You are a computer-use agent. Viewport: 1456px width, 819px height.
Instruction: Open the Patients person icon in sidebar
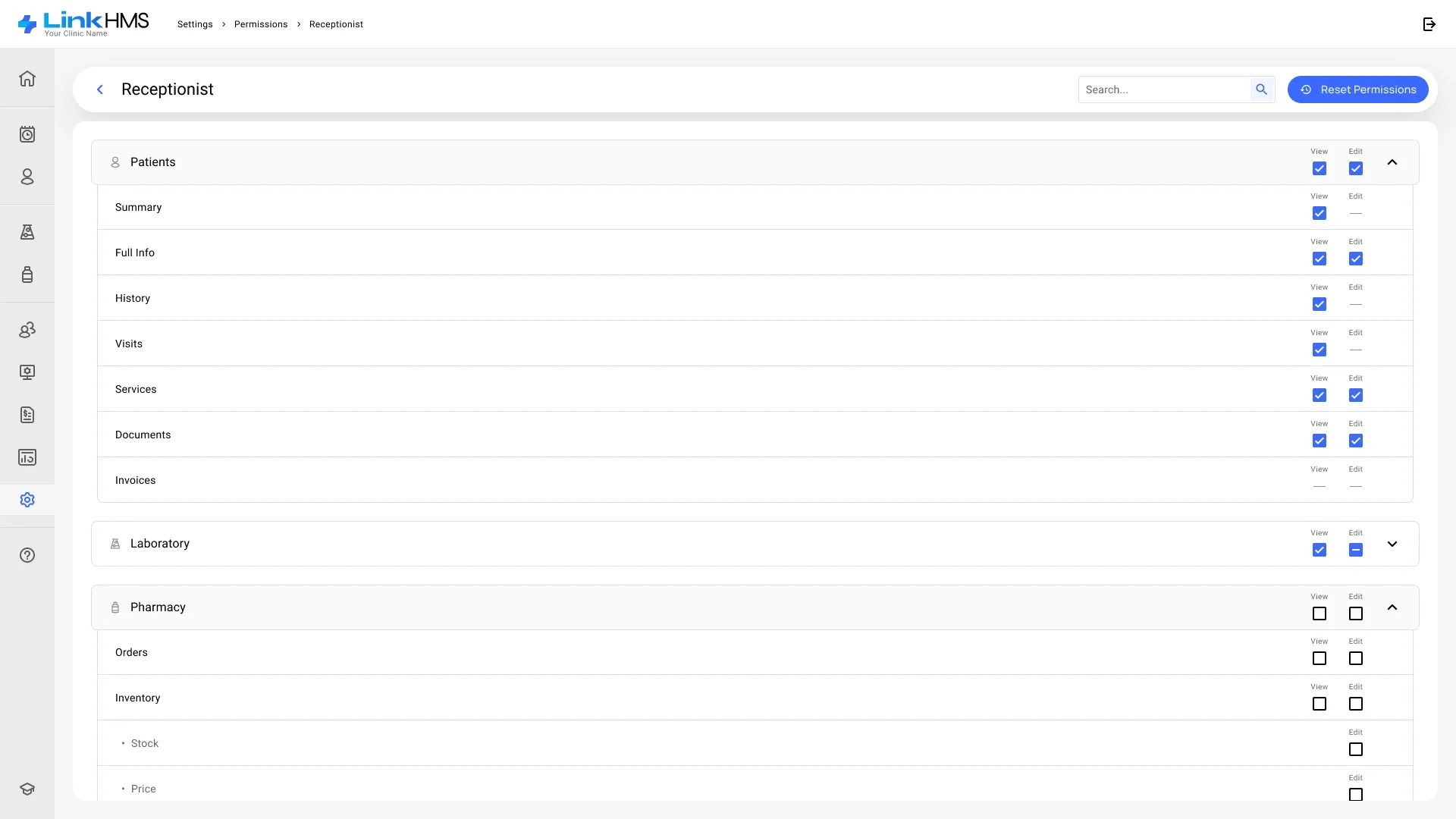tap(27, 177)
